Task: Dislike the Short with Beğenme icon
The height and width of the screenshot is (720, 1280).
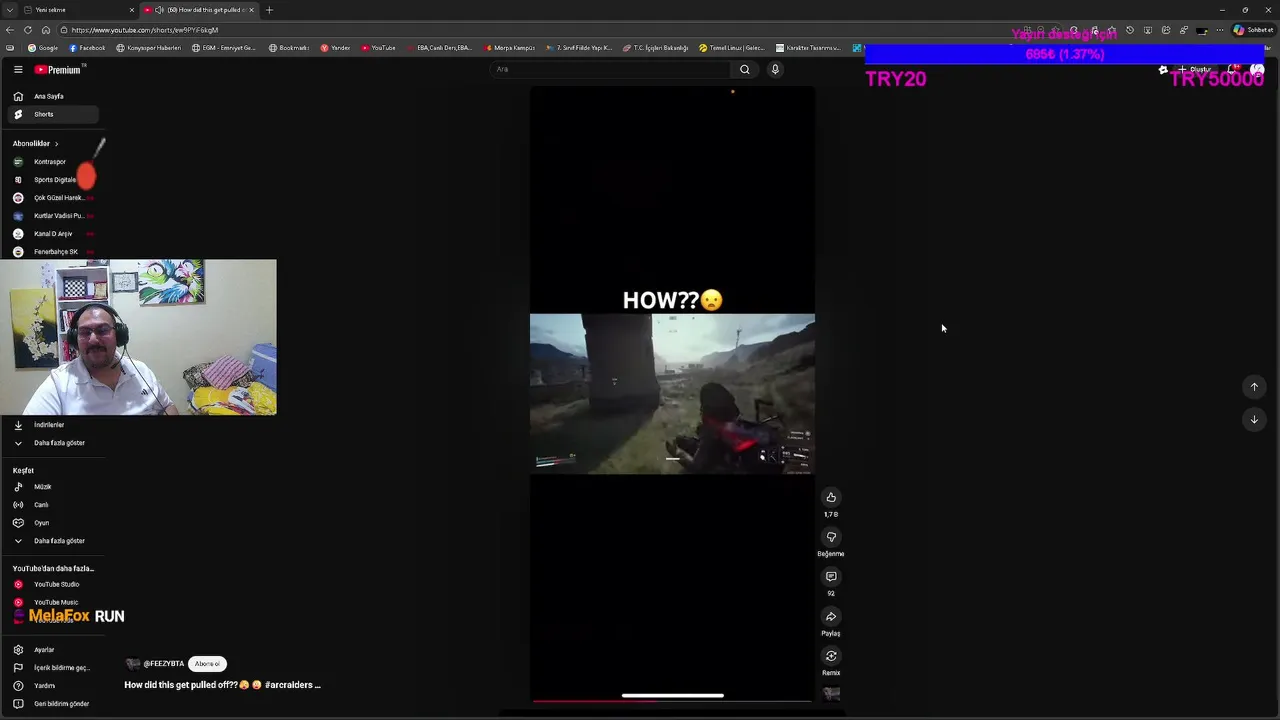Action: point(831,537)
